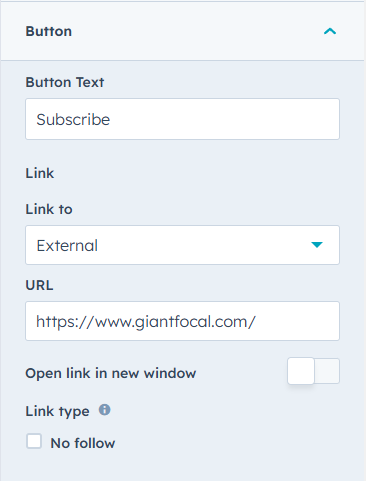Click the Link heading label
This screenshot has height=481, width=366.
coord(40,173)
